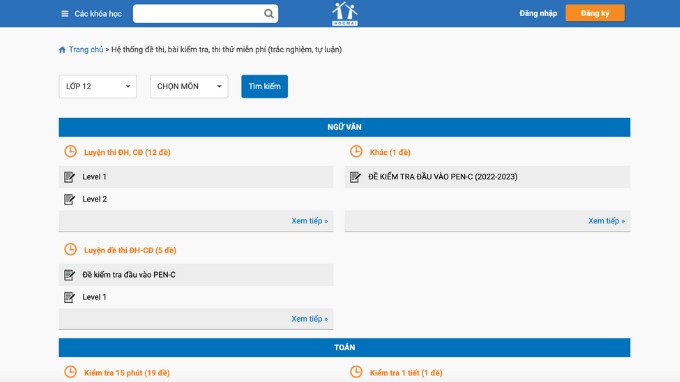Click clock icon next to Khác (1 đề)
Image resolution: width=680 pixels, height=382 pixels.
tap(356, 151)
